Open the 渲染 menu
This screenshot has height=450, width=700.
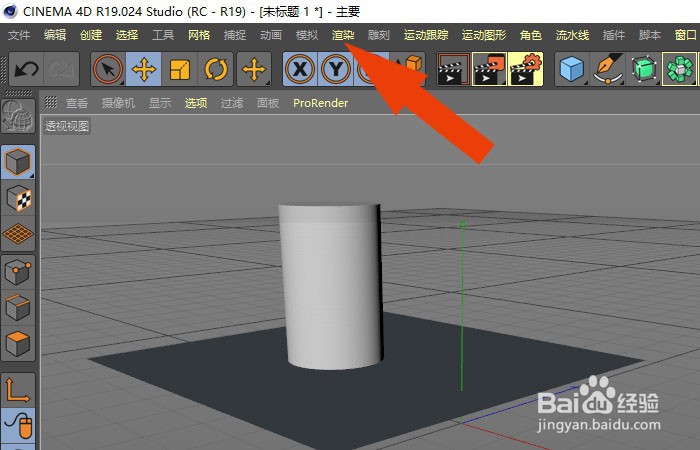pyautogui.click(x=343, y=35)
